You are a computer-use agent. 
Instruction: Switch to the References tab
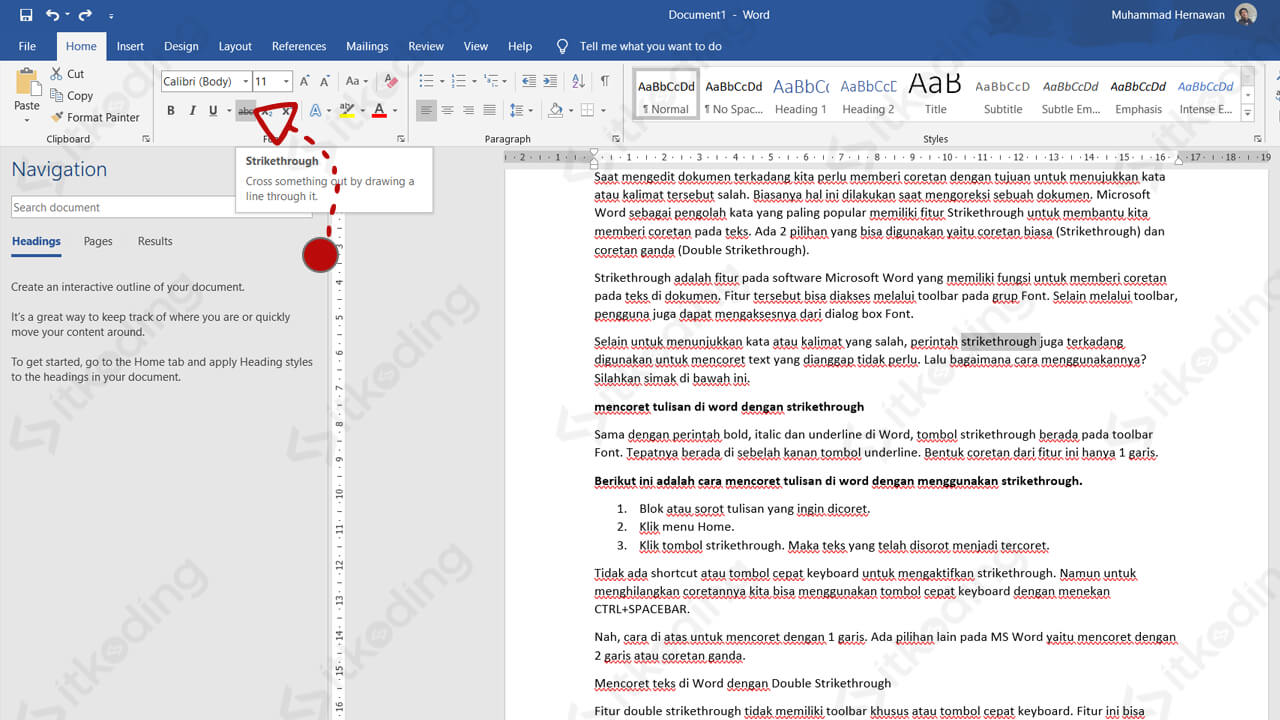(x=299, y=46)
